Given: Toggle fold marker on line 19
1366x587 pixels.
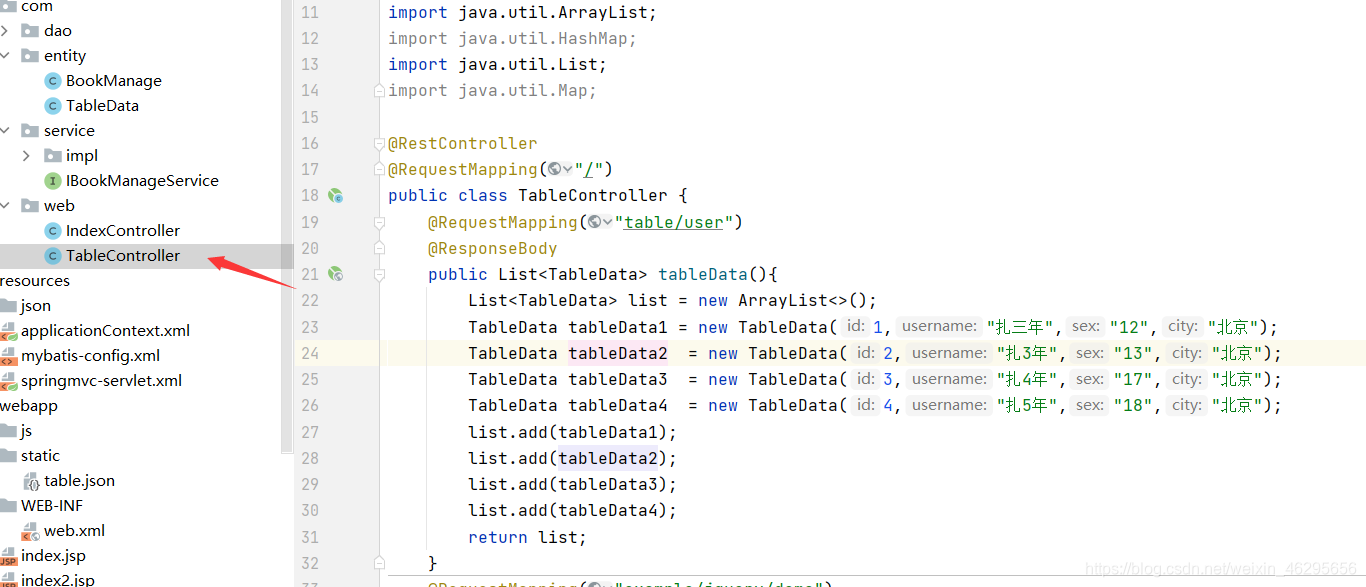Looking at the screenshot, I should [379, 222].
